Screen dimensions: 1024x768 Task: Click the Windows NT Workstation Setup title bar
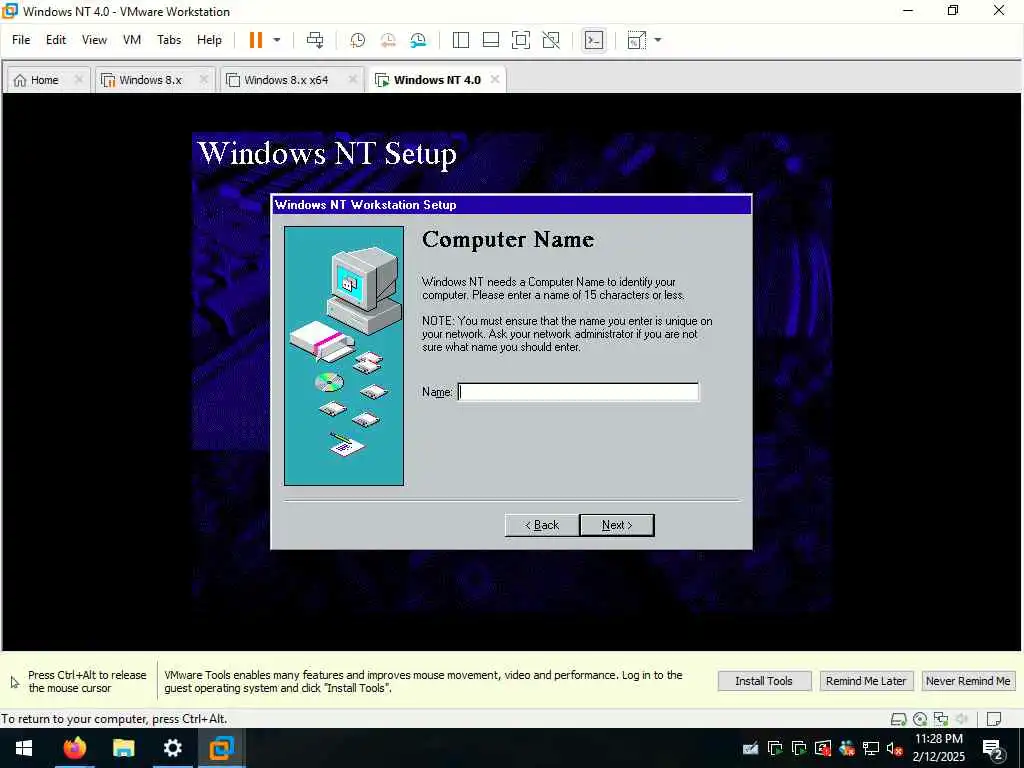tap(511, 205)
